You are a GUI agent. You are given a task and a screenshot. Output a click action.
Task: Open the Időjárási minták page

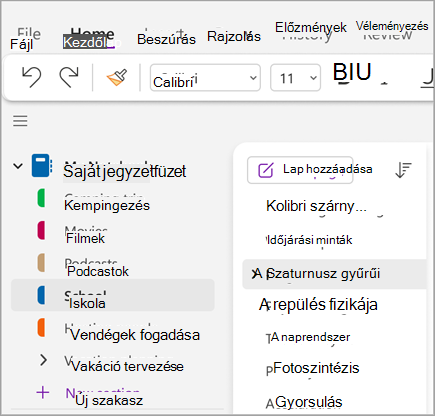pyautogui.click(x=310, y=240)
